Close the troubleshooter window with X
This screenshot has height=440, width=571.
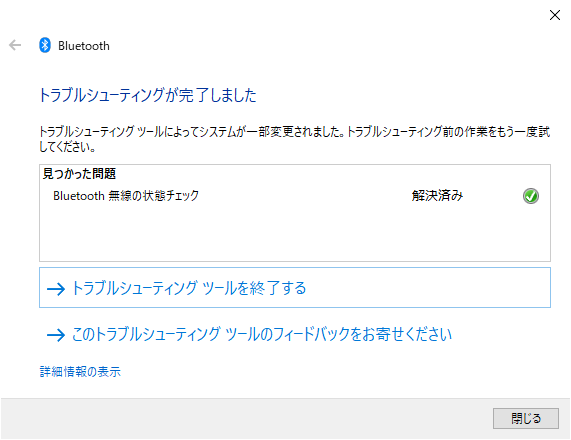tap(555, 15)
